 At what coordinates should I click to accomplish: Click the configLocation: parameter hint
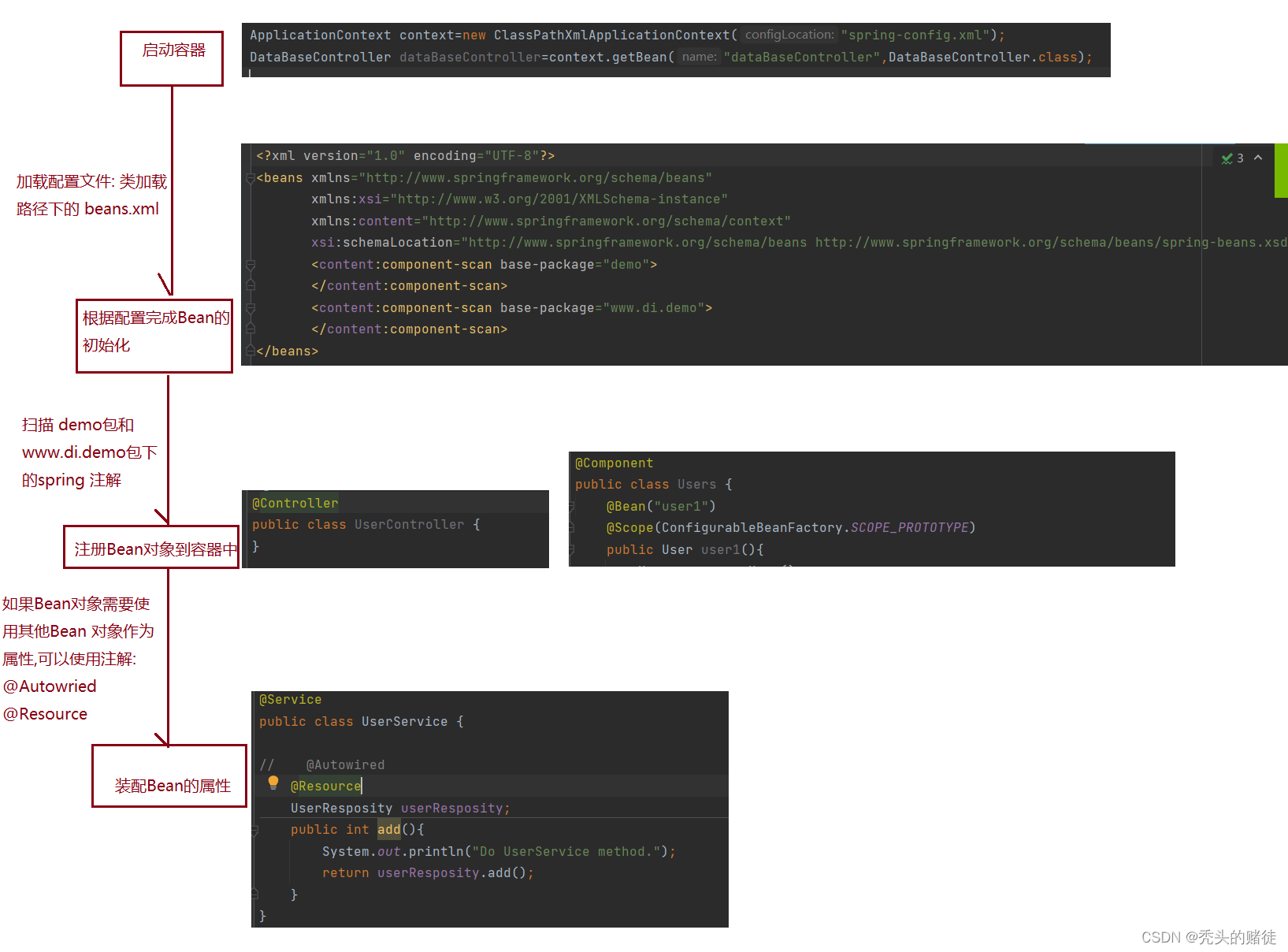click(789, 35)
